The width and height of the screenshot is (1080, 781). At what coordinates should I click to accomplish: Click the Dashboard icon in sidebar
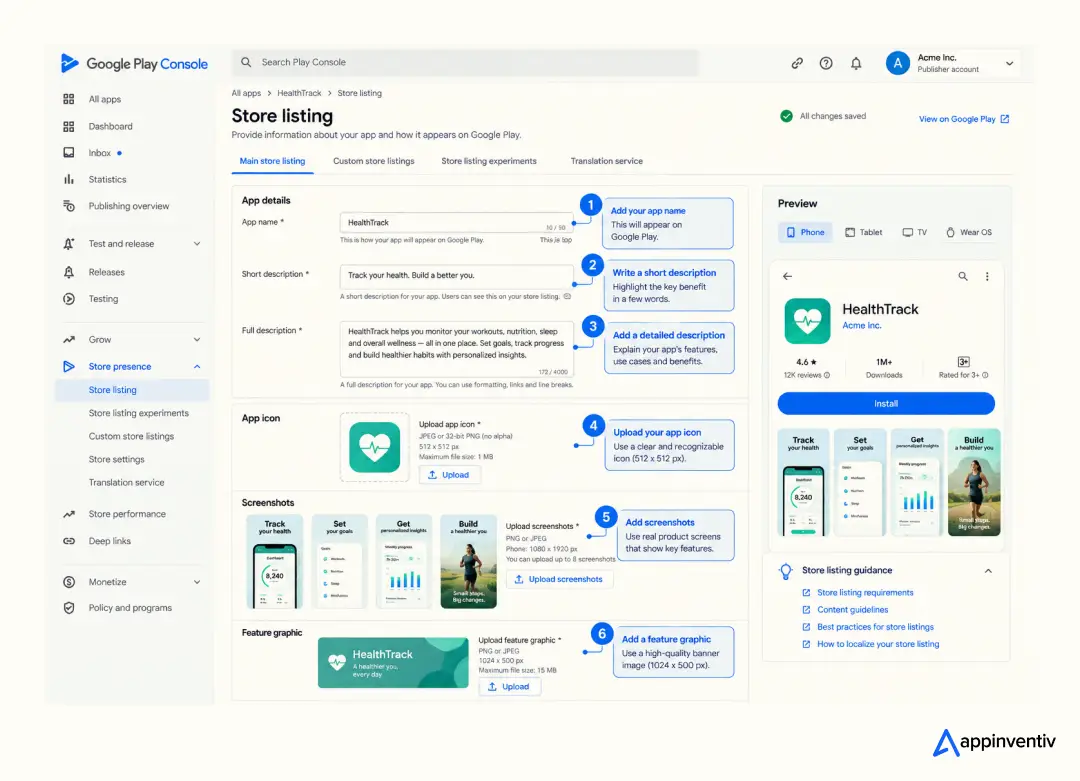pyautogui.click(x=69, y=126)
